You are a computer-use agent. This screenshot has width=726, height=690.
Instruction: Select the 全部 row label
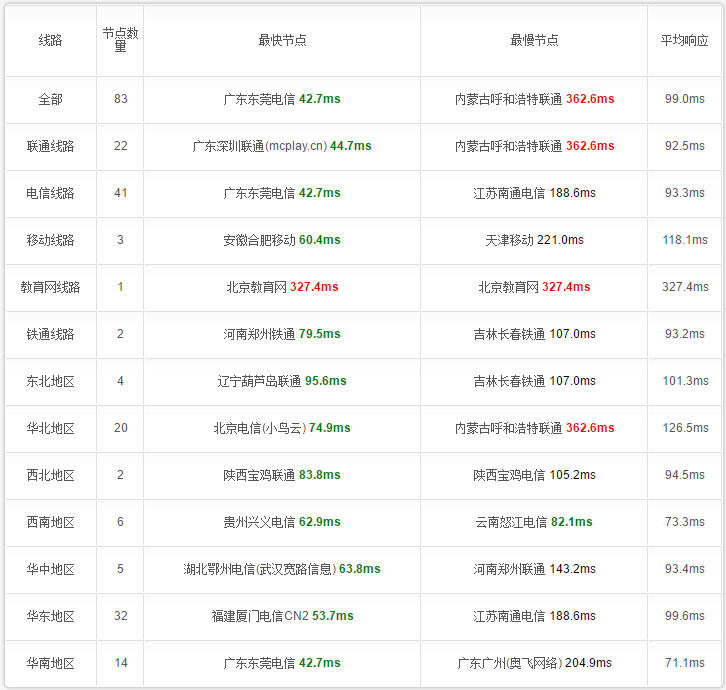pos(50,99)
